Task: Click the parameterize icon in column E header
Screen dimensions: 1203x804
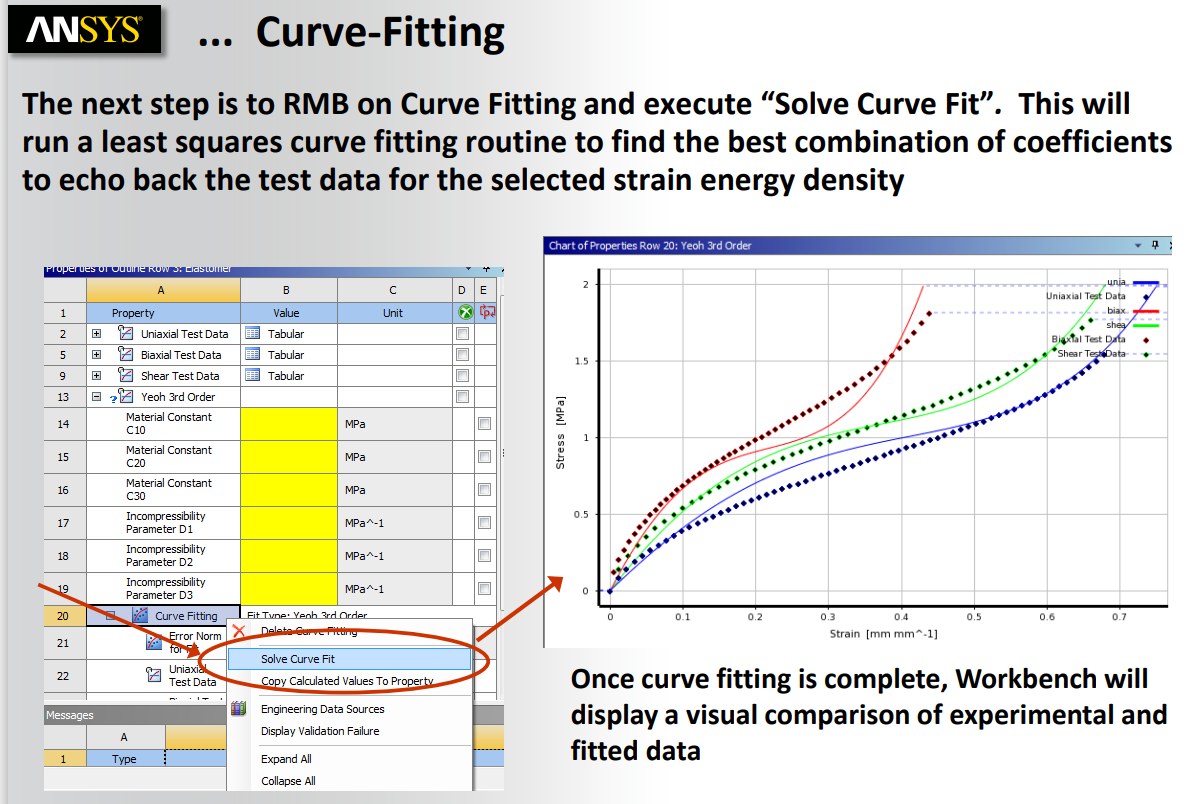Action: pos(487,313)
